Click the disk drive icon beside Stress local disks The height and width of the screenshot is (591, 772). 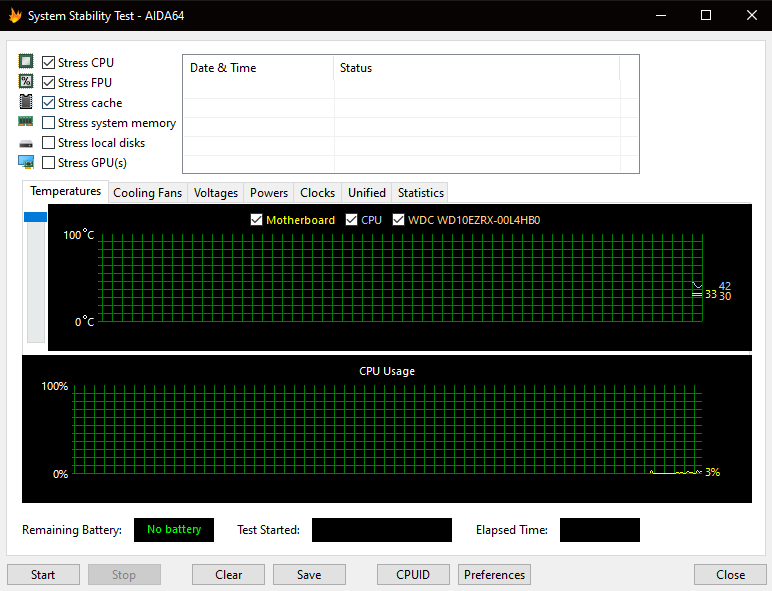tap(26, 144)
